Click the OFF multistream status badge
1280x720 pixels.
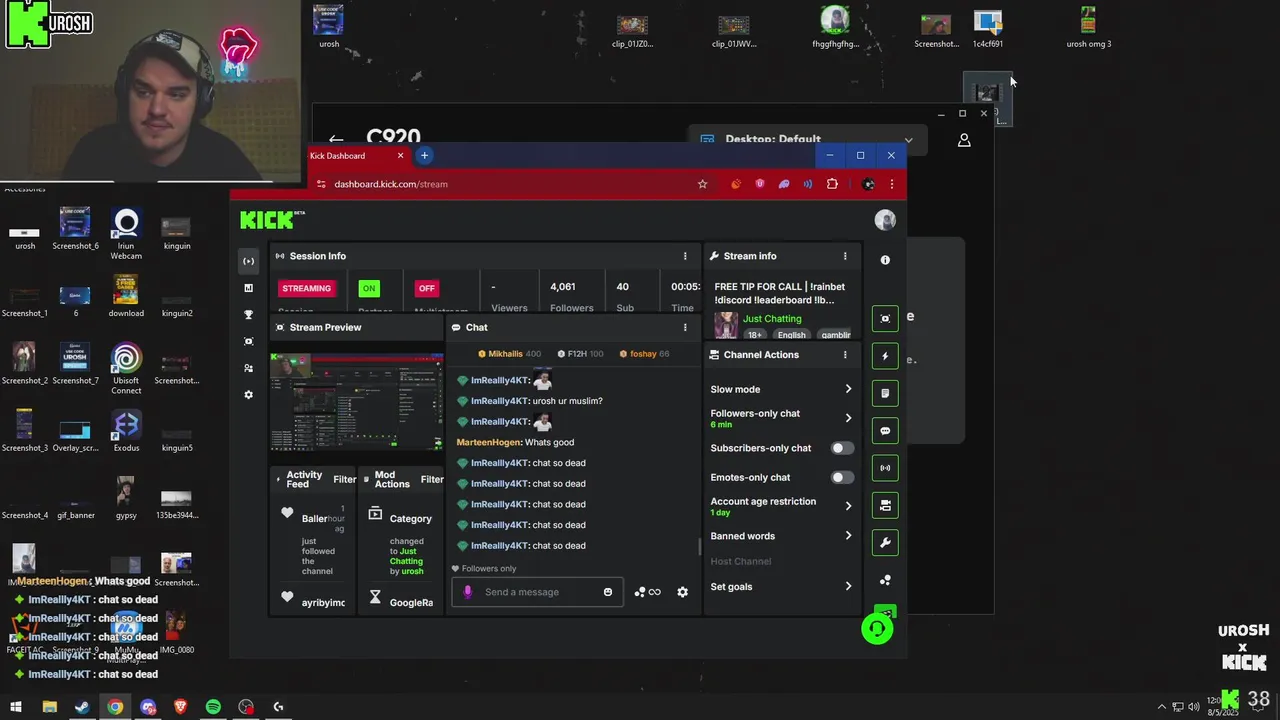tap(427, 288)
